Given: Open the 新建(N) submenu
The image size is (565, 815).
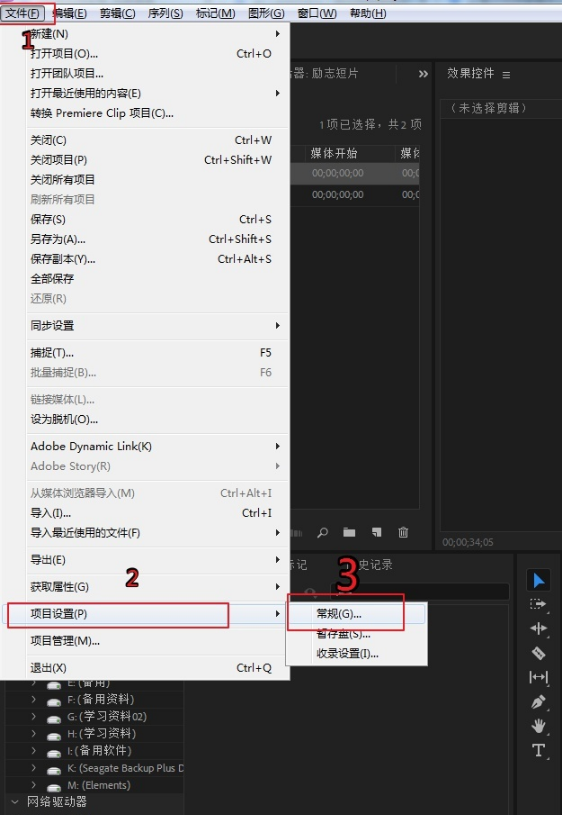Looking at the screenshot, I should pos(156,34).
